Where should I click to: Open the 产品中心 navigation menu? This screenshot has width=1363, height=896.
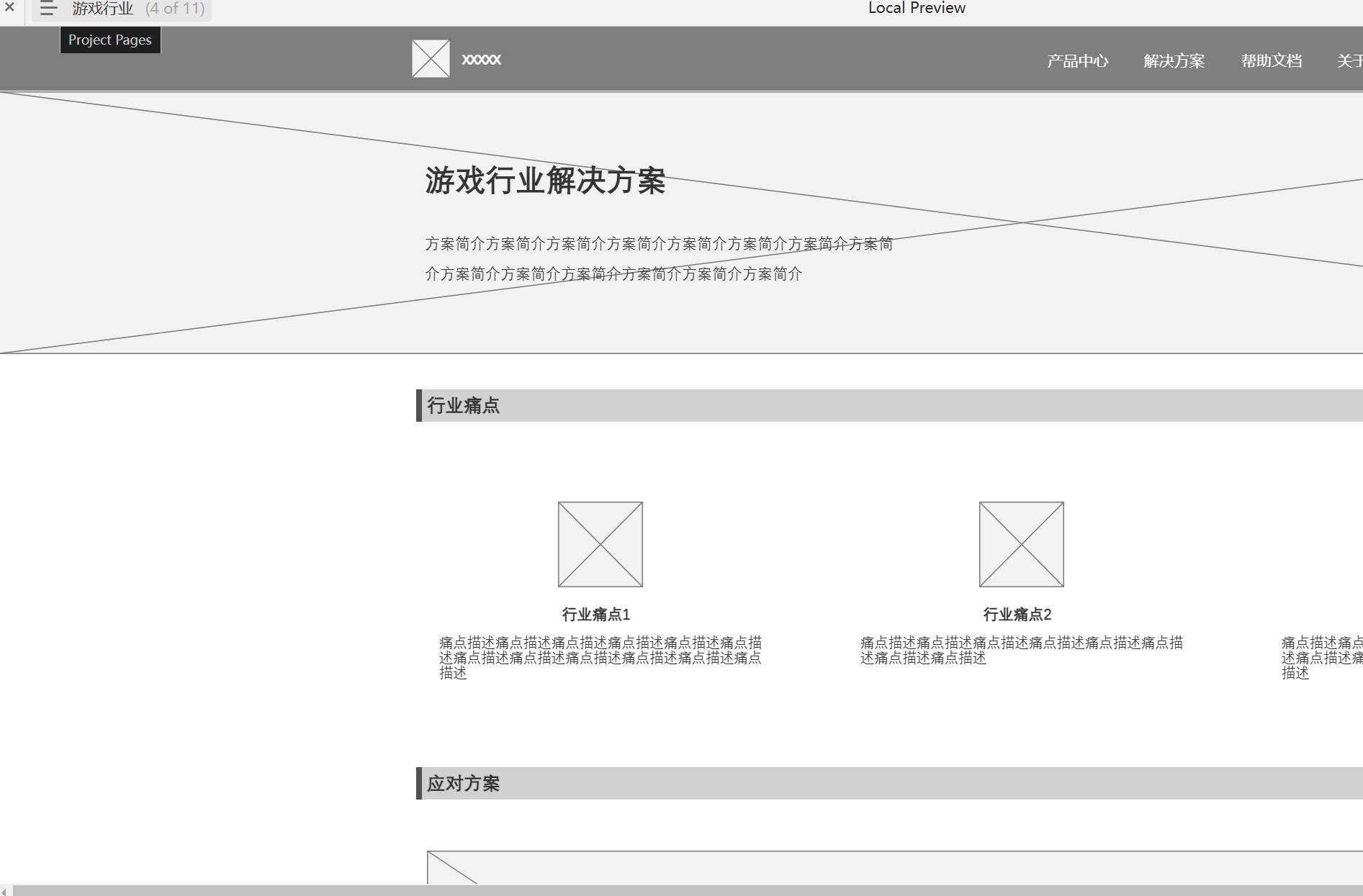[1077, 61]
